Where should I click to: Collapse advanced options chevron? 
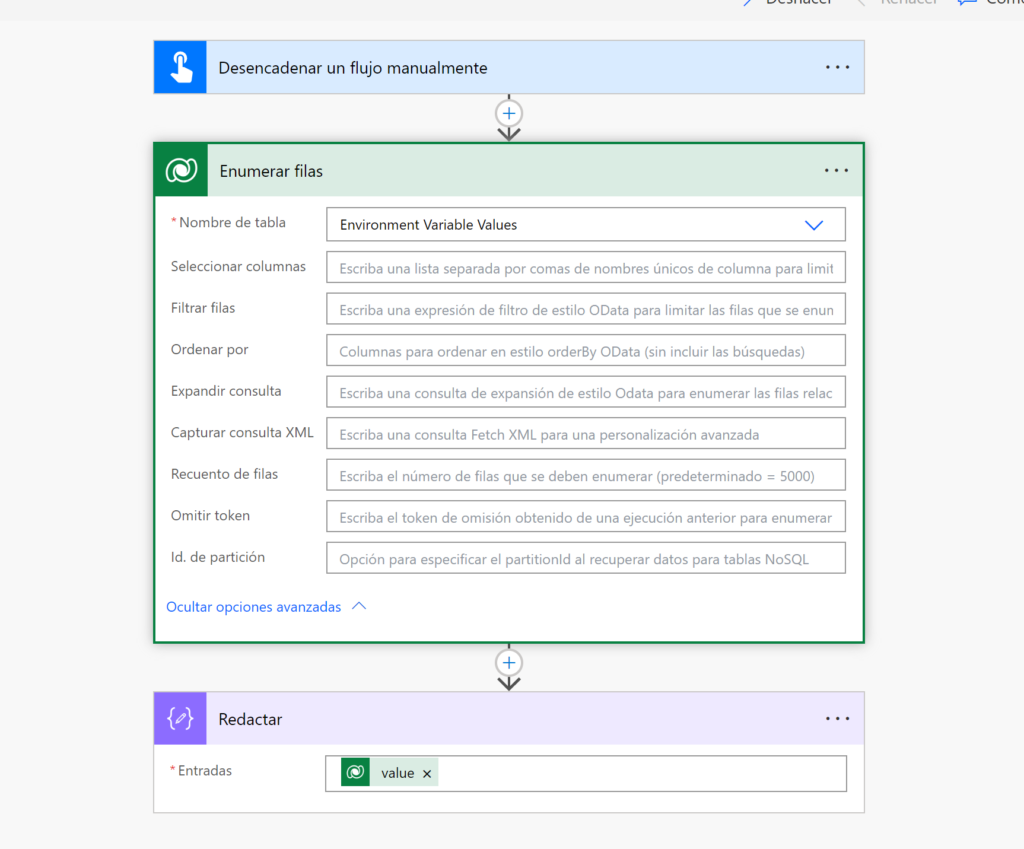point(359,606)
